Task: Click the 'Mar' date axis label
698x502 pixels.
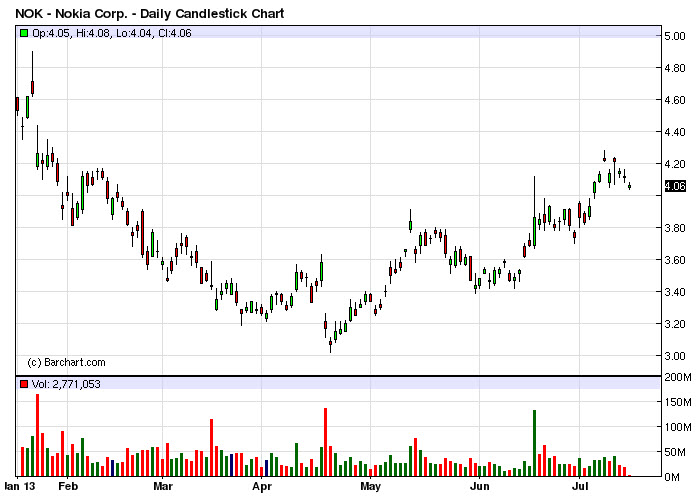Action: pyautogui.click(x=163, y=486)
